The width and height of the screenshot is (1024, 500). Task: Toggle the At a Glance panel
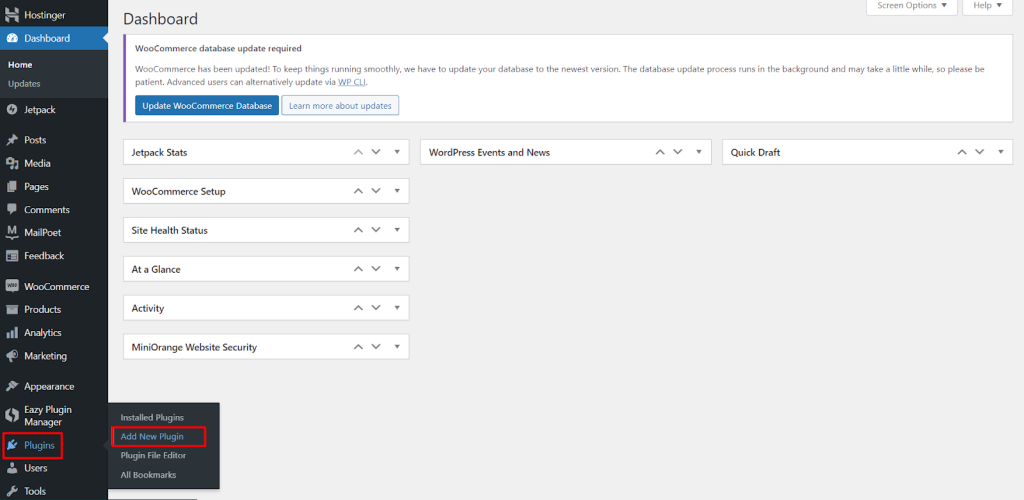pyautogui.click(x=397, y=269)
